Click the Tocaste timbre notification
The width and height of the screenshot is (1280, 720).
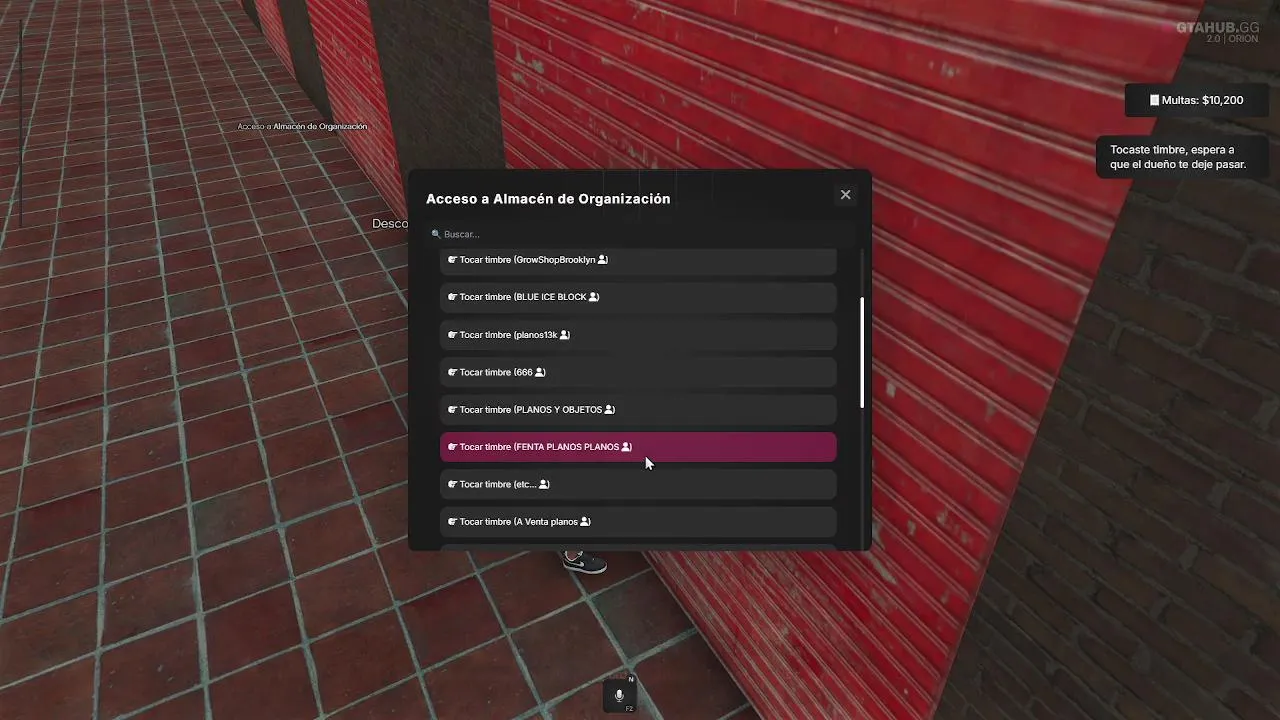point(1182,157)
